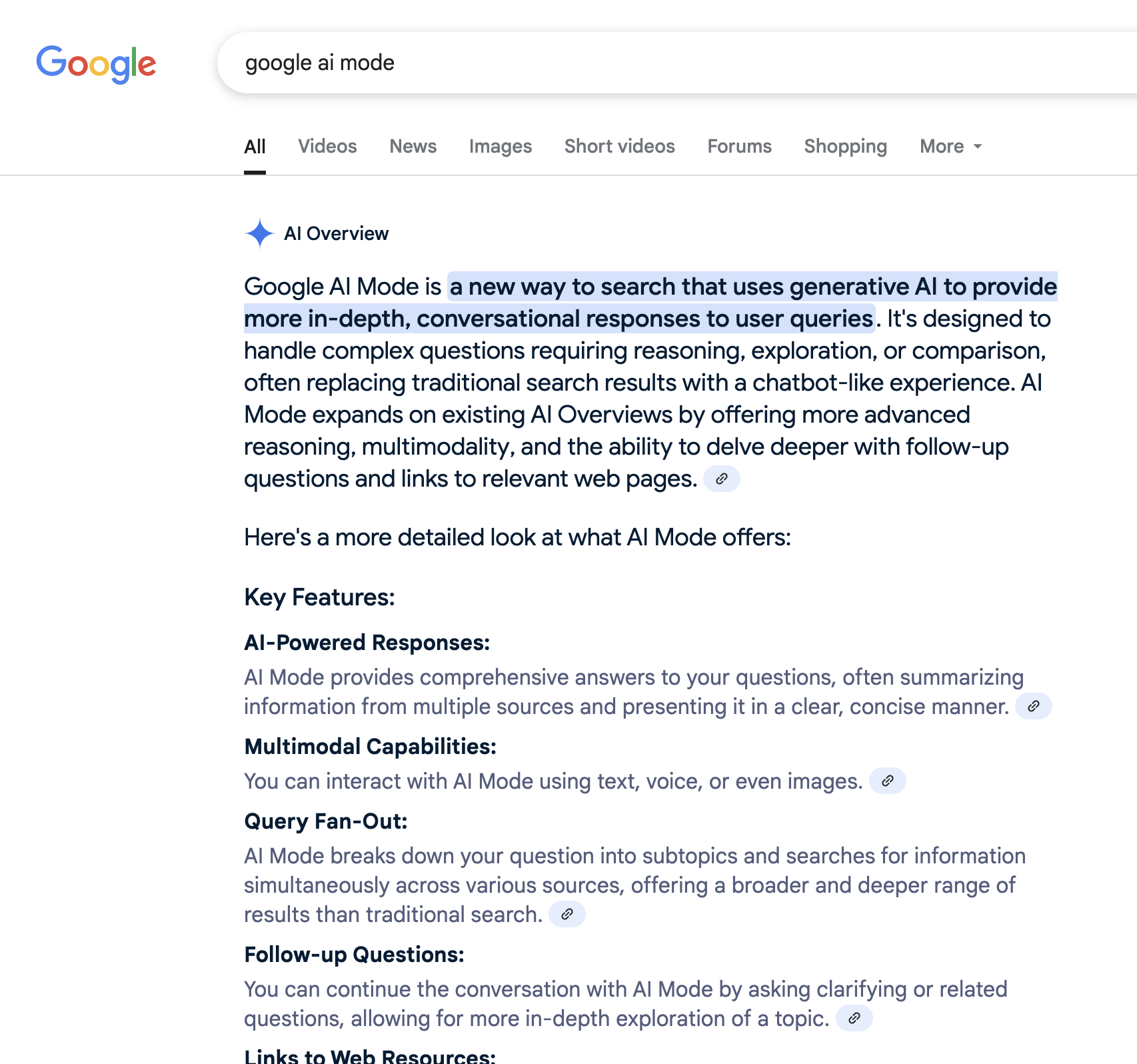Click the Key Features heading

[x=319, y=597]
